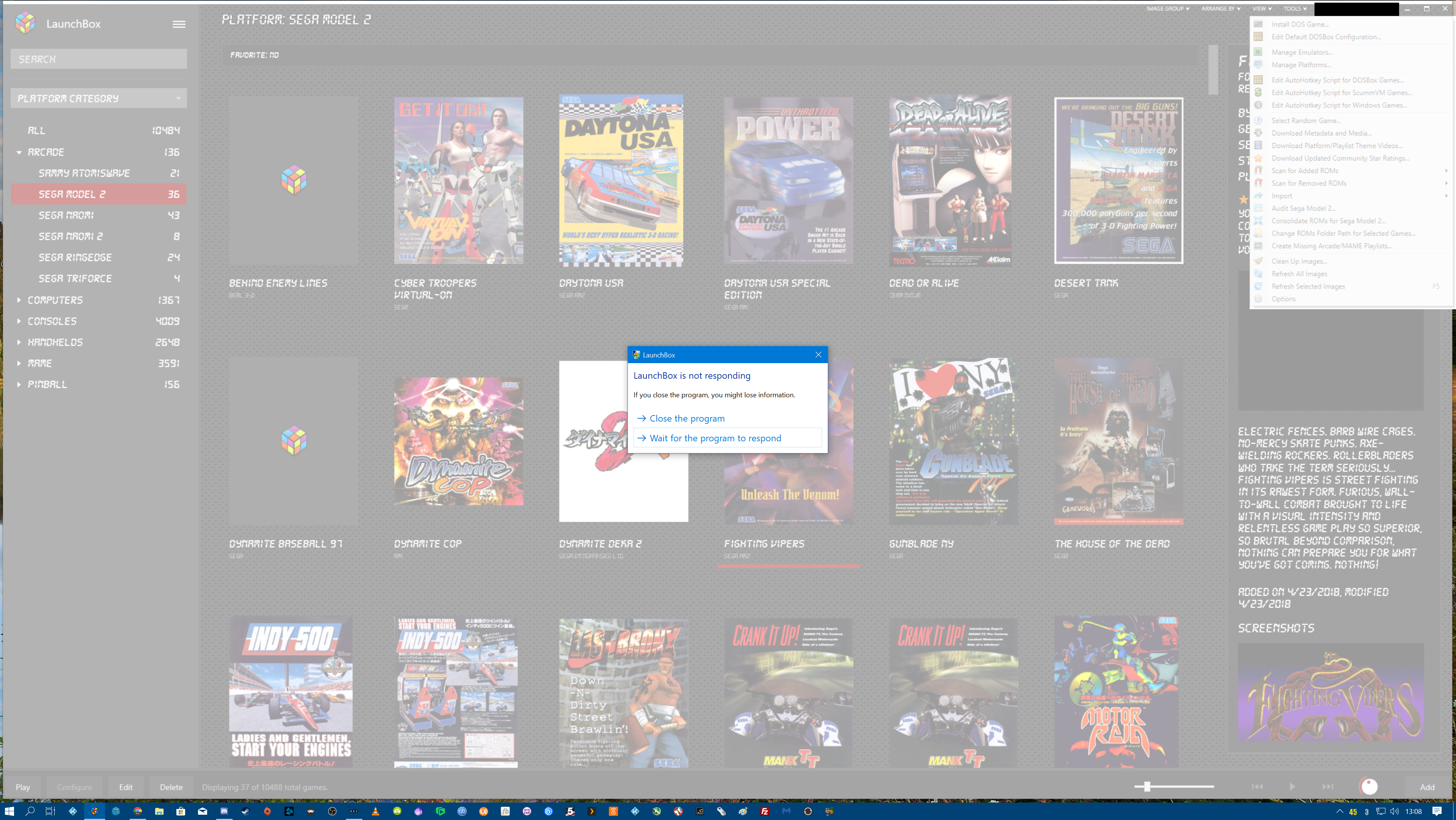Screen dimensions: 1456x820
Task: Click Wait for the program to respond
Action: tap(728, 438)
